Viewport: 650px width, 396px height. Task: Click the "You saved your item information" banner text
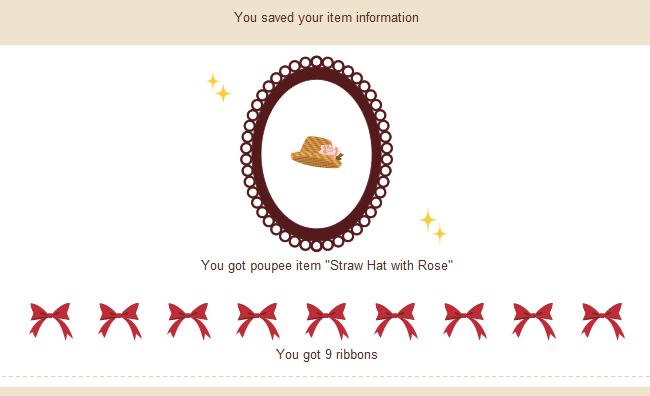[x=326, y=17]
